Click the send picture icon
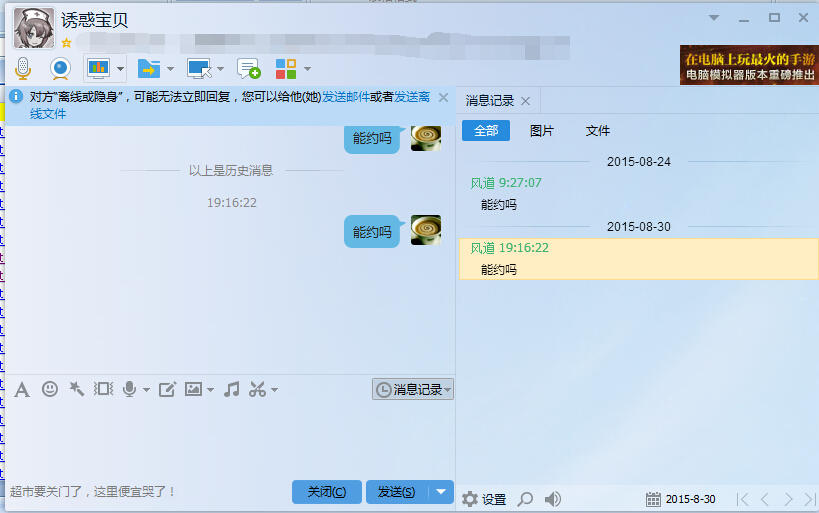This screenshot has height=513, width=819. [x=194, y=389]
